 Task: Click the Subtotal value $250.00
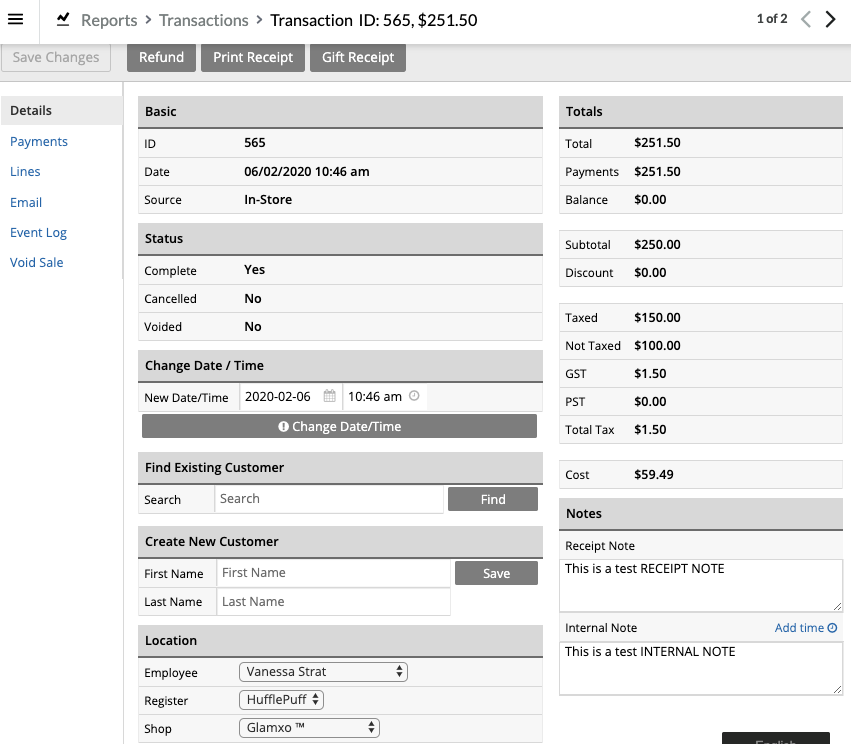click(x=657, y=245)
